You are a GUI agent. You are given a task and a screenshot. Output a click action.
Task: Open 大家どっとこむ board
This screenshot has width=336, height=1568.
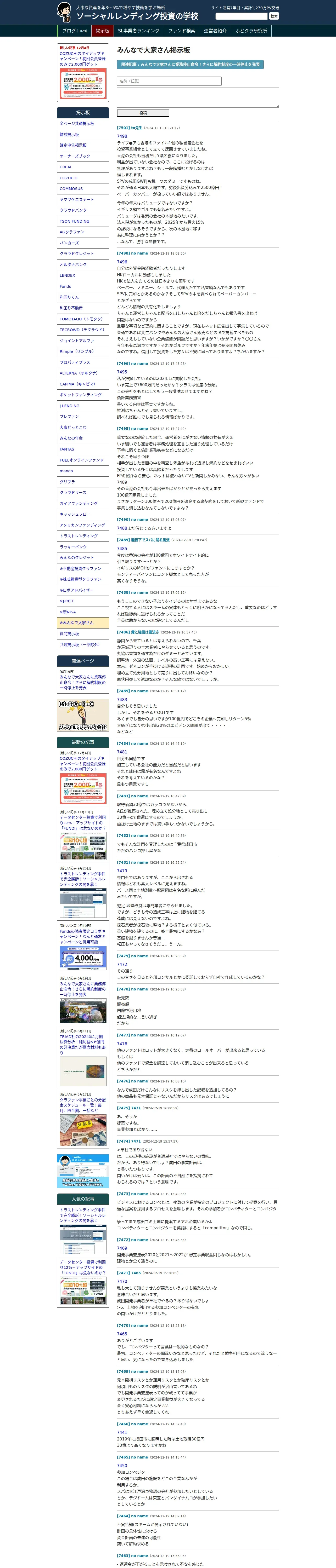[83, 428]
